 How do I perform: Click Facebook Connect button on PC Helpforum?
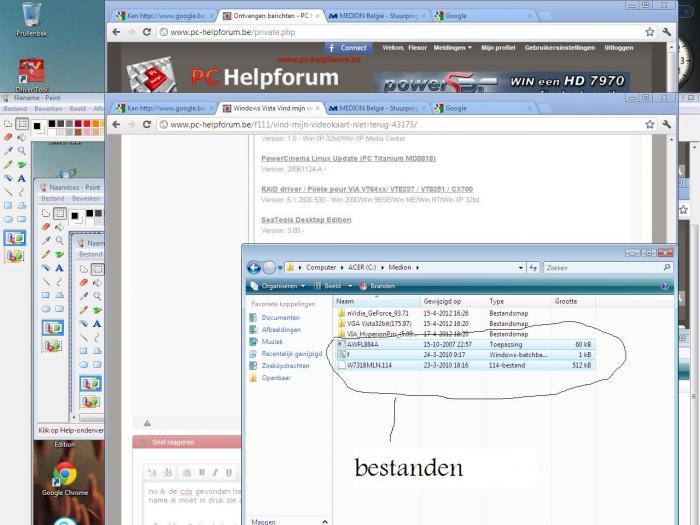[x=348, y=48]
